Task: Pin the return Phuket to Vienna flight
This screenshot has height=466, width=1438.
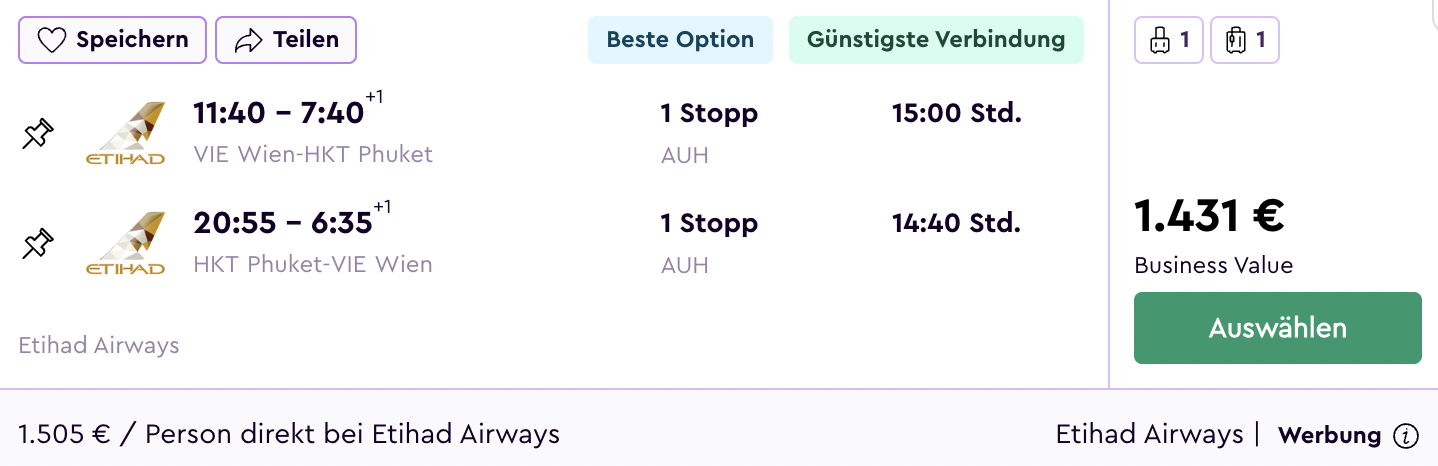Action: coord(38,244)
